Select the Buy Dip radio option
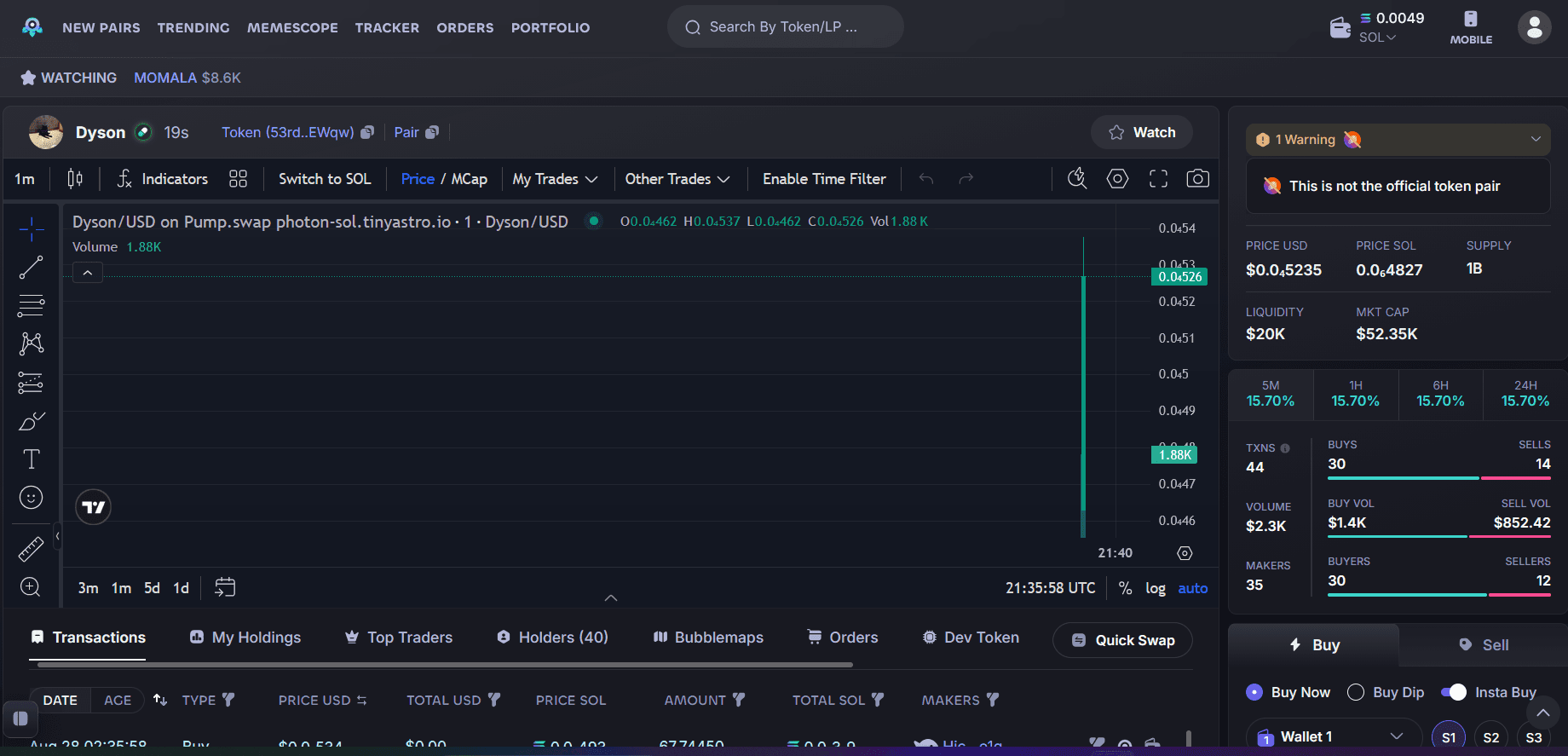Viewport: 1568px width, 756px height. pyautogui.click(x=1356, y=692)
